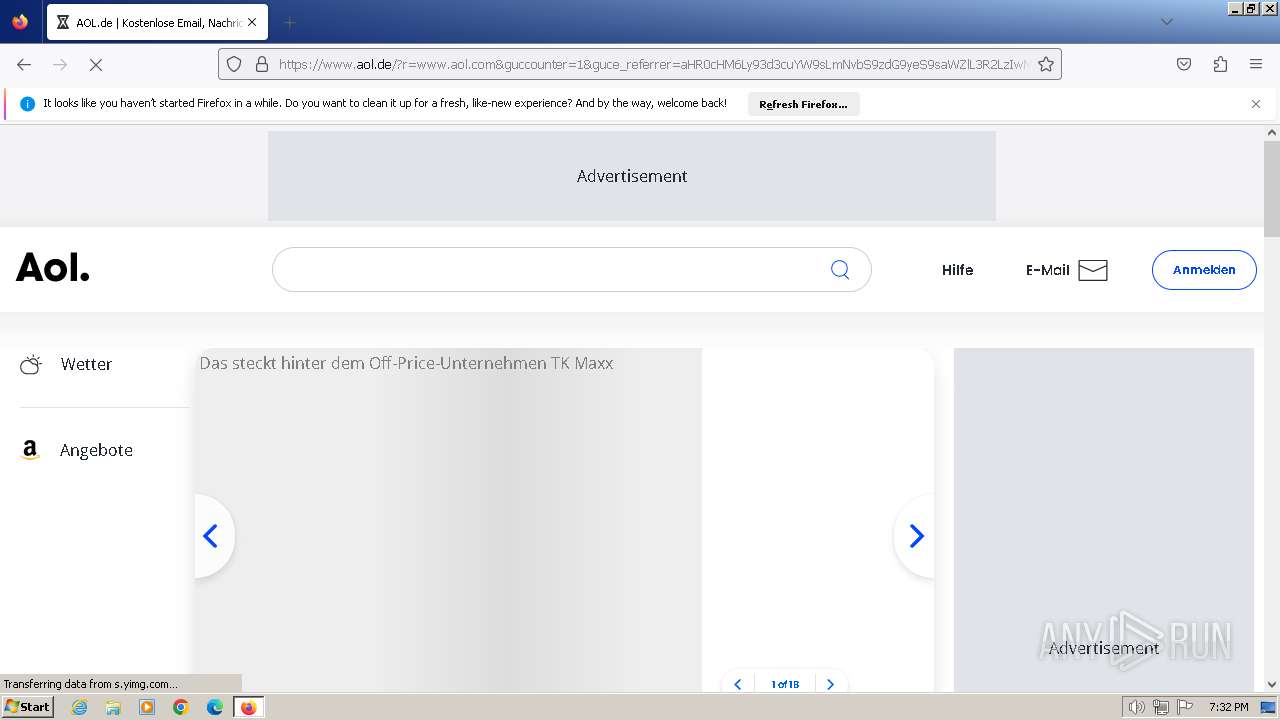Screen dimensions: 1280x720
Task: Click the right sidebar Advertisement box
Action: pyautogui.click(x=1104, y=520)
